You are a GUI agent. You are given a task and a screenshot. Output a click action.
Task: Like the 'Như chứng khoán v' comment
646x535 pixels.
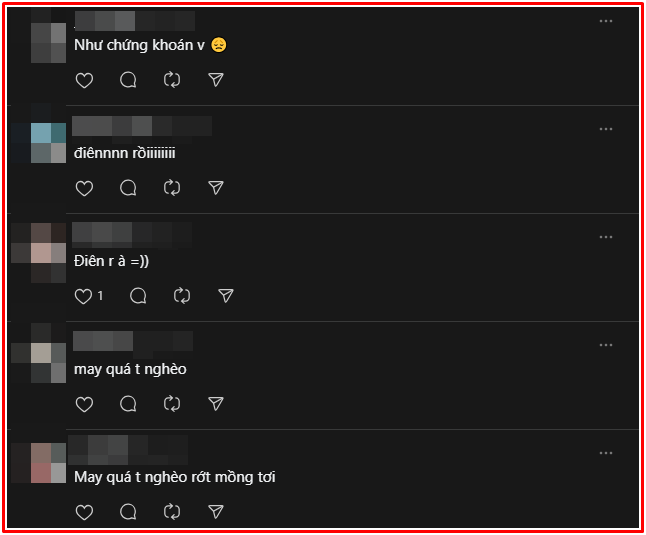tap(84, 80)
